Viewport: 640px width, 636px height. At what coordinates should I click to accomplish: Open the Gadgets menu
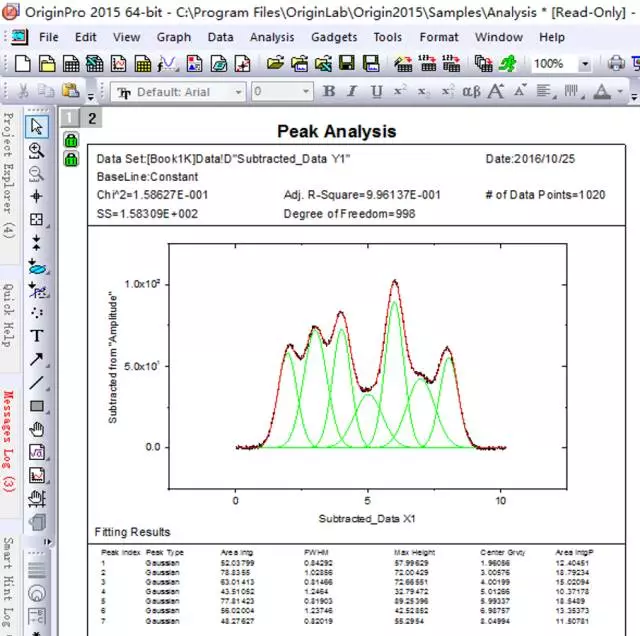point(334,37)
